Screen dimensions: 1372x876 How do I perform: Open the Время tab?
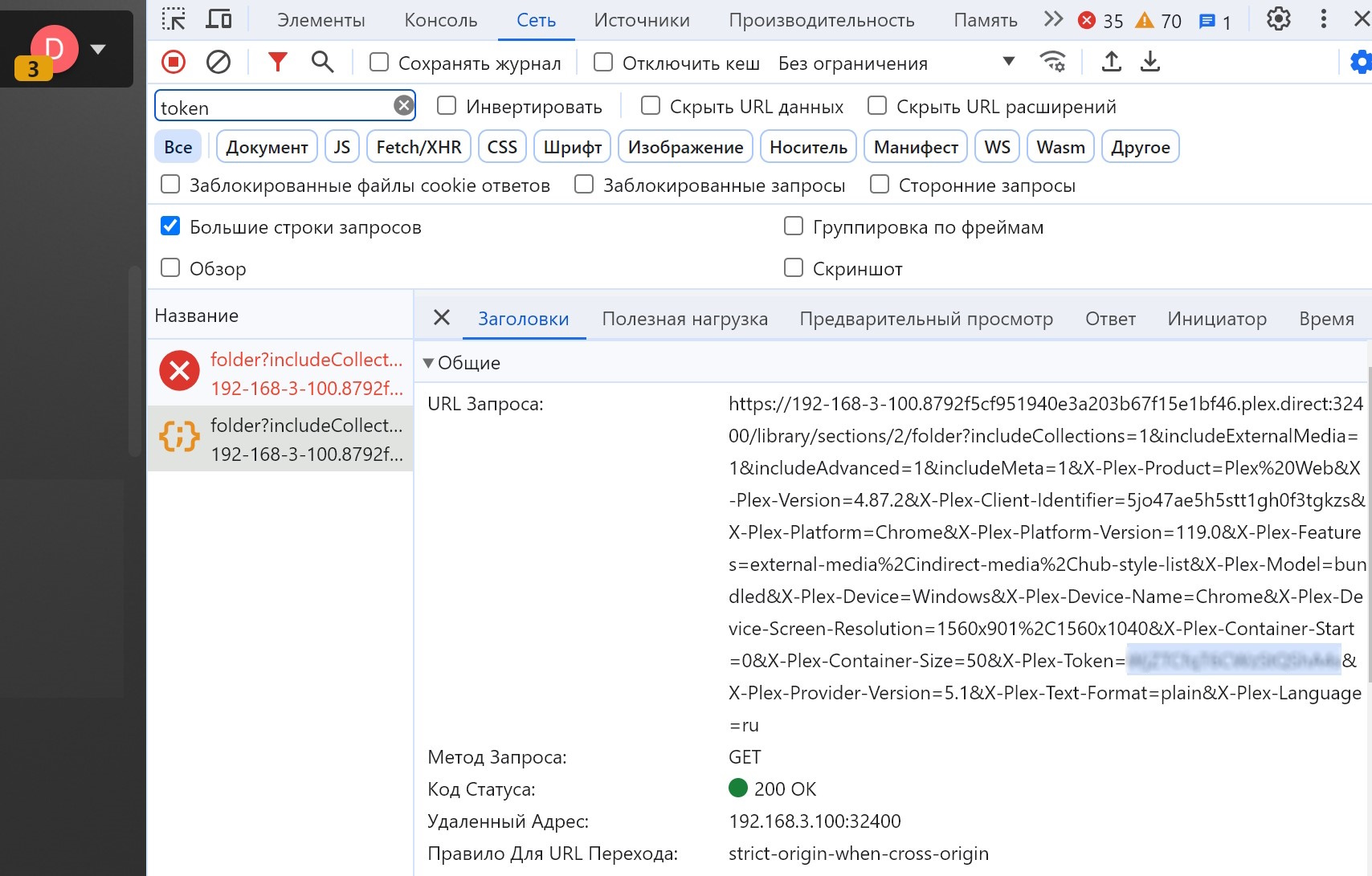(1326, 319)
